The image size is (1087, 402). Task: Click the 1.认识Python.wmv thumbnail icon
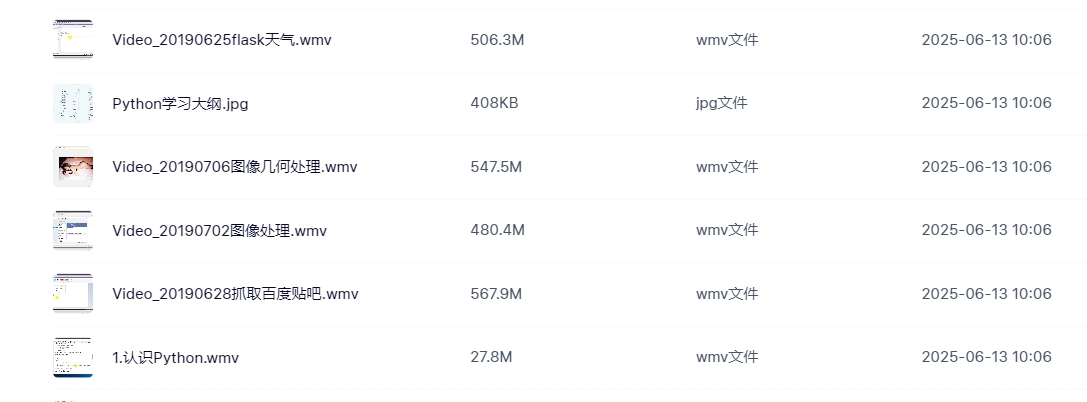point(73,358)
